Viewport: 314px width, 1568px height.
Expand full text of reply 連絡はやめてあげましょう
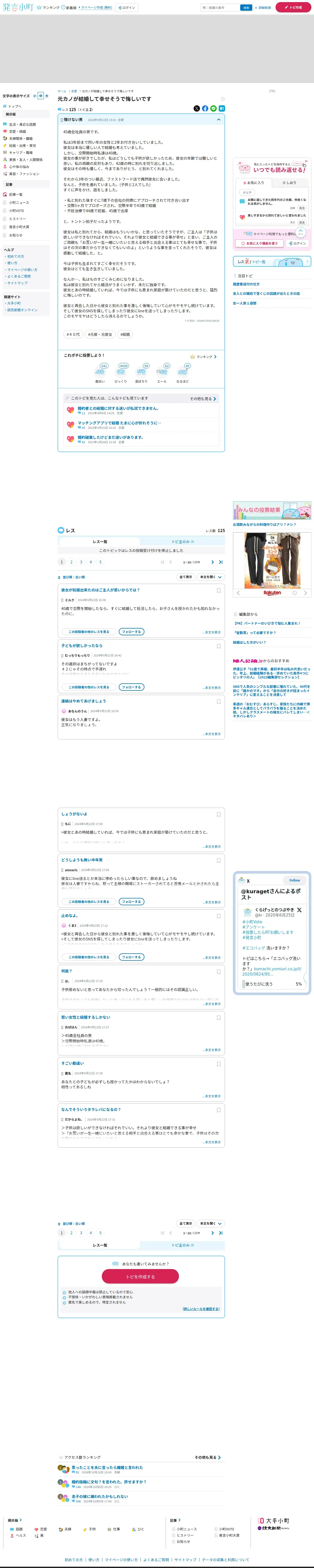212,734
